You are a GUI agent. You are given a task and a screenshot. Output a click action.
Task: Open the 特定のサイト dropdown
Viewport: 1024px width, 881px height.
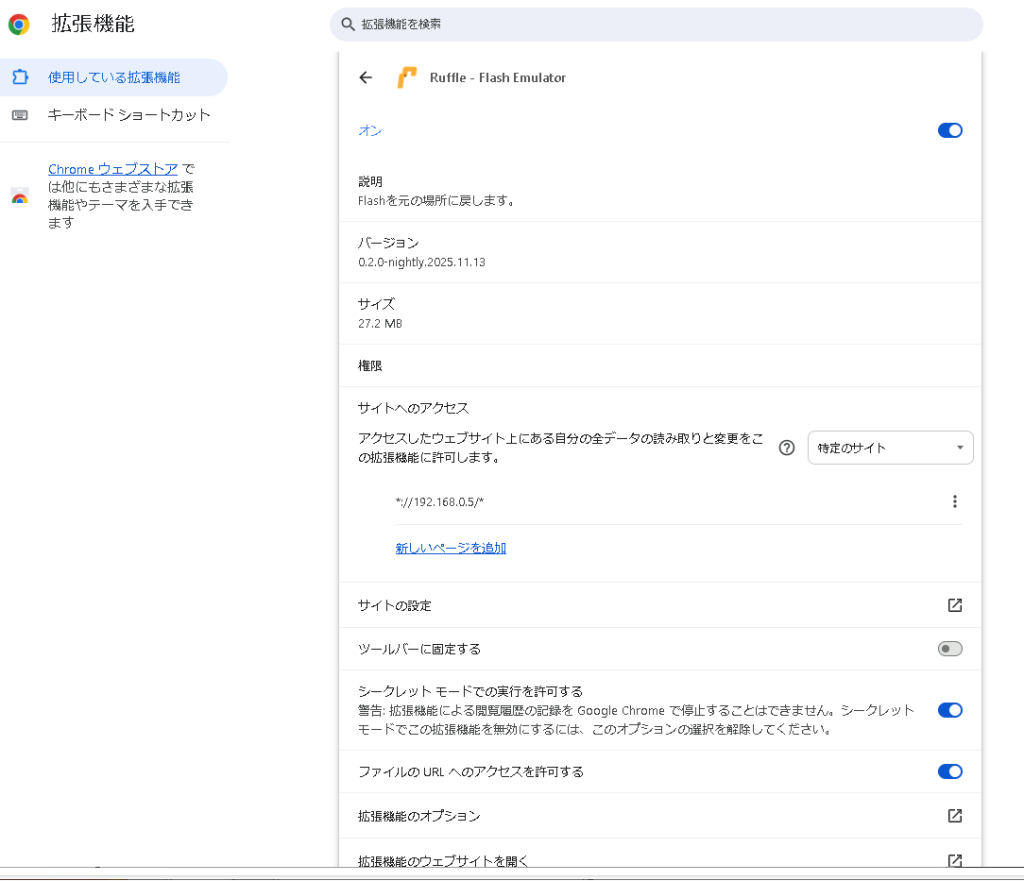point(890,448)
